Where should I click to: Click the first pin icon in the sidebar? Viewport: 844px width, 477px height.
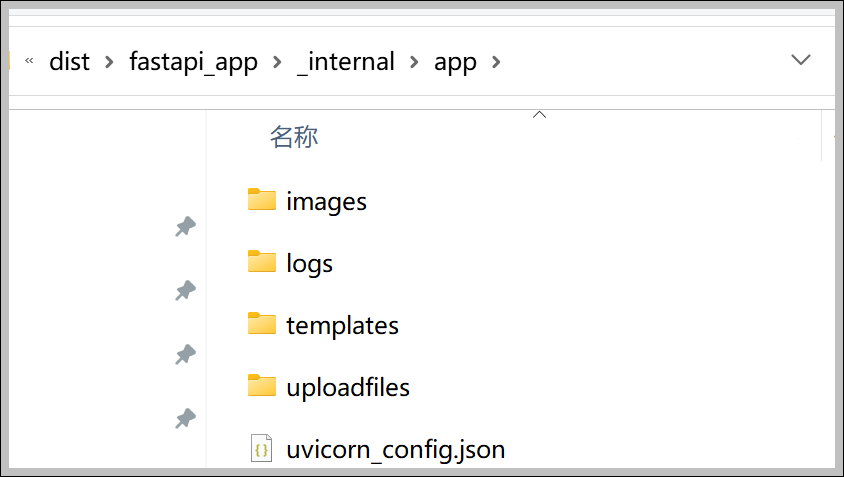(x=186, y=227)
